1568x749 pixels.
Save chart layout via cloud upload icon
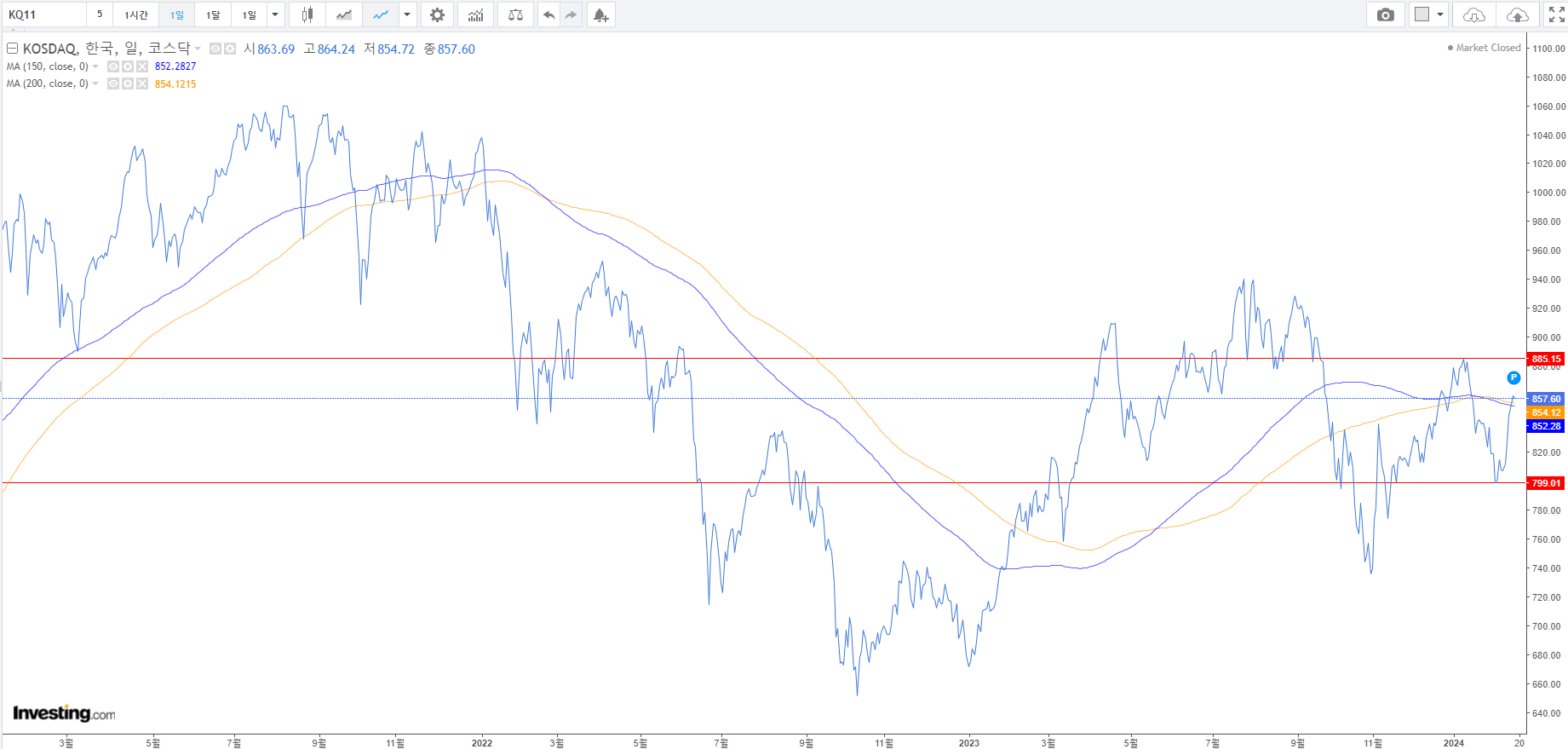(x=1517, y=14)
